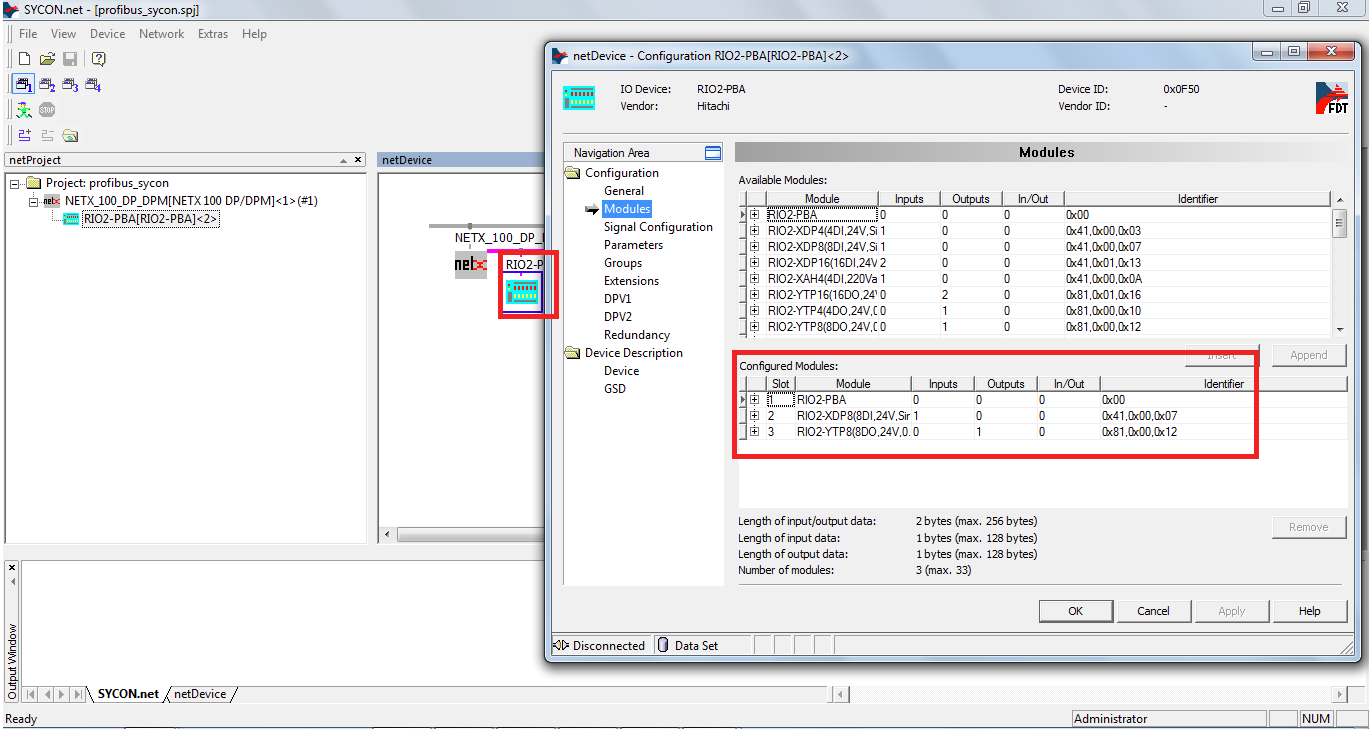Image resolution: width=1370 pixels, height=729 pixels.
Task: Click Available Modules scrollbar down arrow
Action: (1340, 329)
